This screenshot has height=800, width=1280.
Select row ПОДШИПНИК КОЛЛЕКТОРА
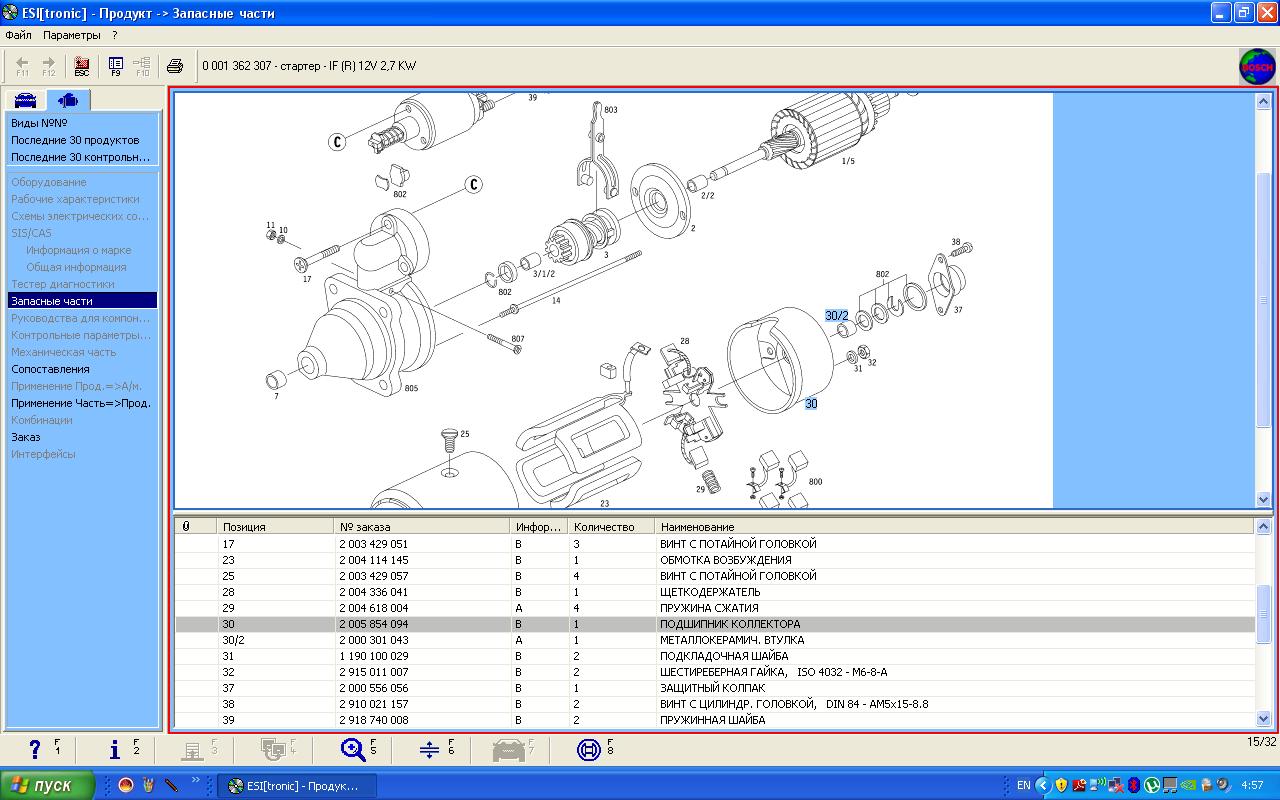click(x=715, y=624)
